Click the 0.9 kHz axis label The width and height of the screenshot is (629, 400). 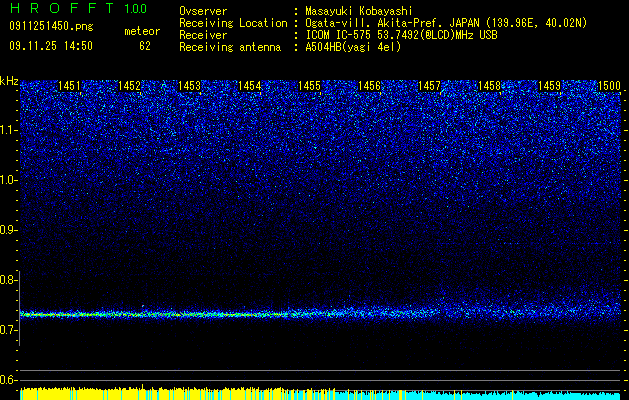tap(9, 230)
